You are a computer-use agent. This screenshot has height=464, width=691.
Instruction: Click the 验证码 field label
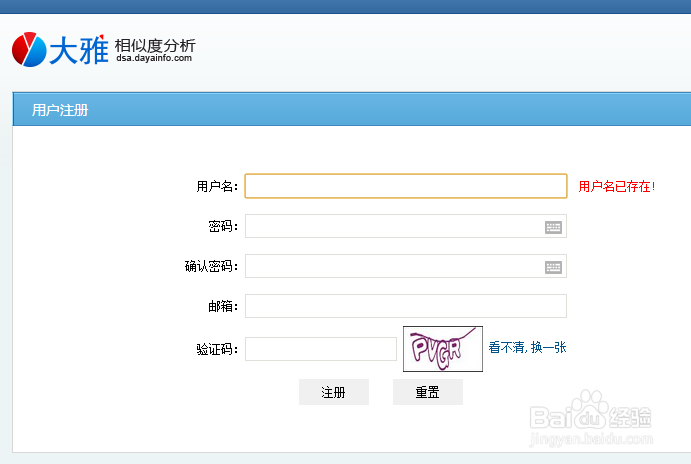[217, 349]
